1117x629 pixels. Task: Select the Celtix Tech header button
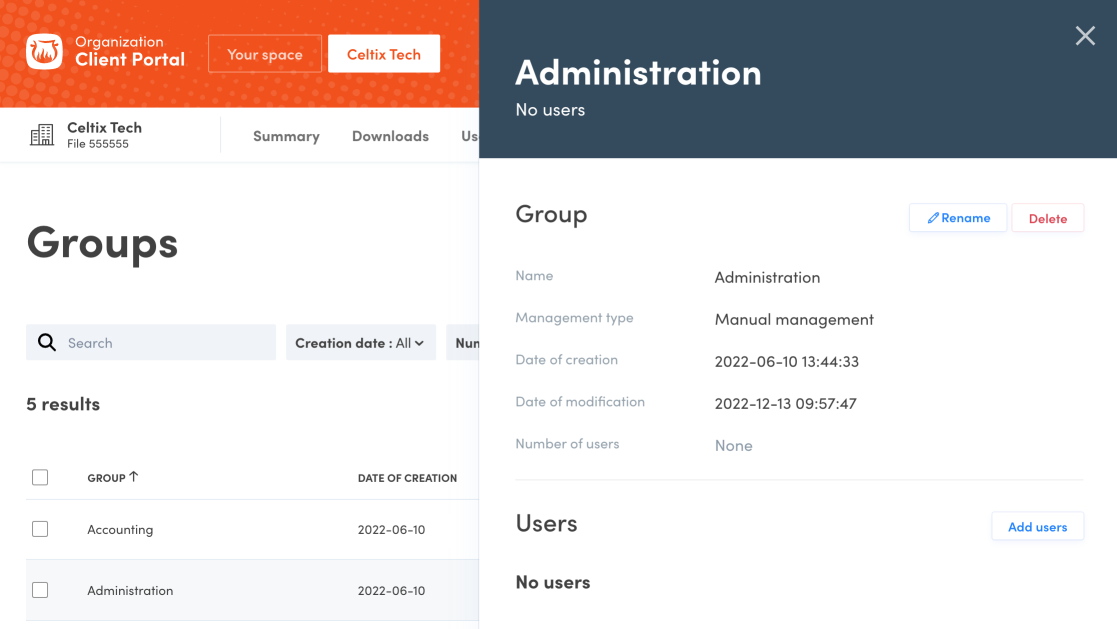(384, 54)
